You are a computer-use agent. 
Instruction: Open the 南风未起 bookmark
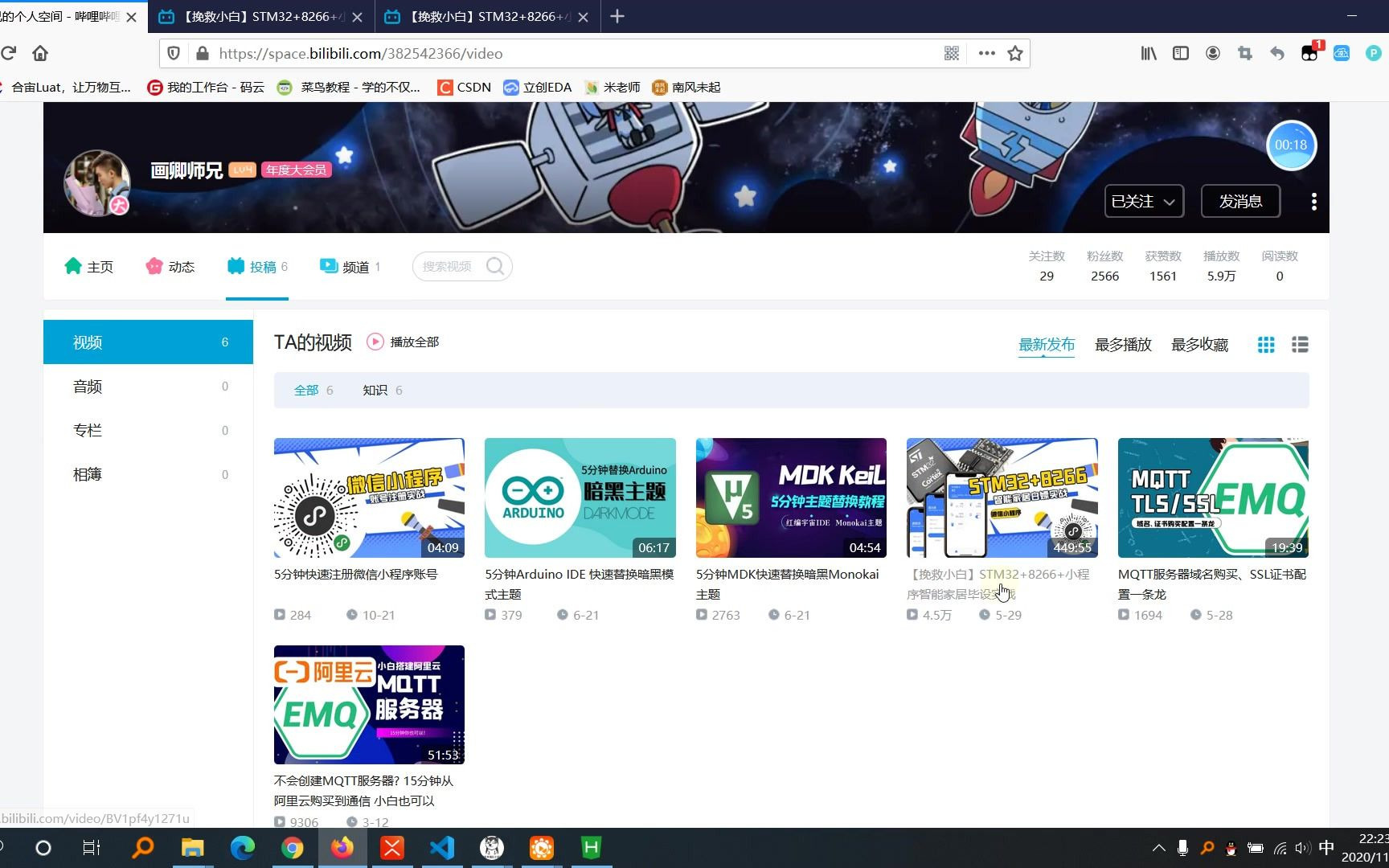click(686, 87)
